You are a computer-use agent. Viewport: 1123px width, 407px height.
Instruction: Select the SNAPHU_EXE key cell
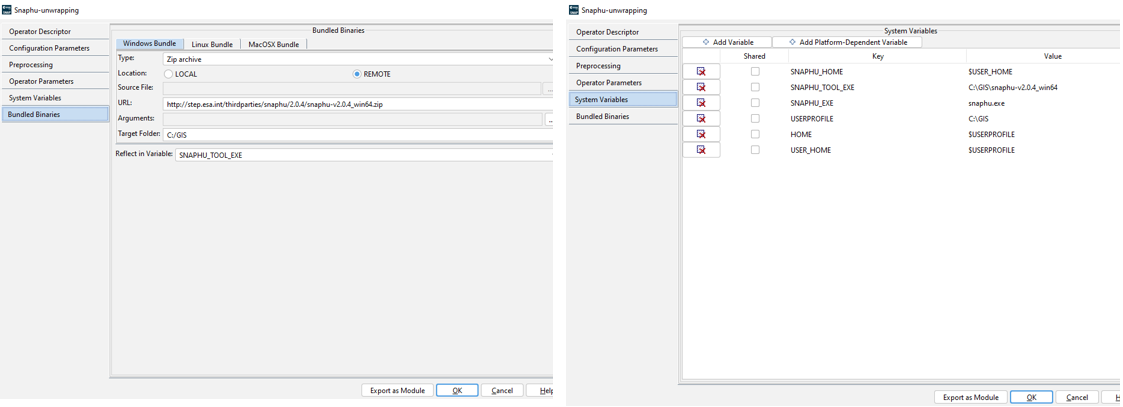coord(877,103)
